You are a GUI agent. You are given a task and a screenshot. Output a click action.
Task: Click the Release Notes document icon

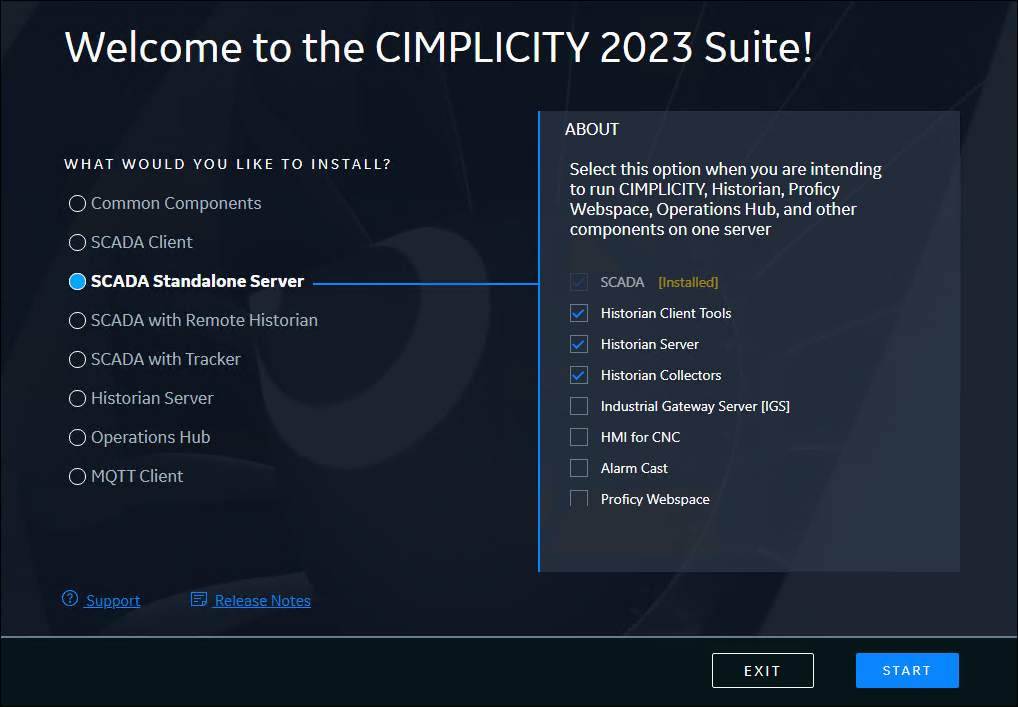199,599
